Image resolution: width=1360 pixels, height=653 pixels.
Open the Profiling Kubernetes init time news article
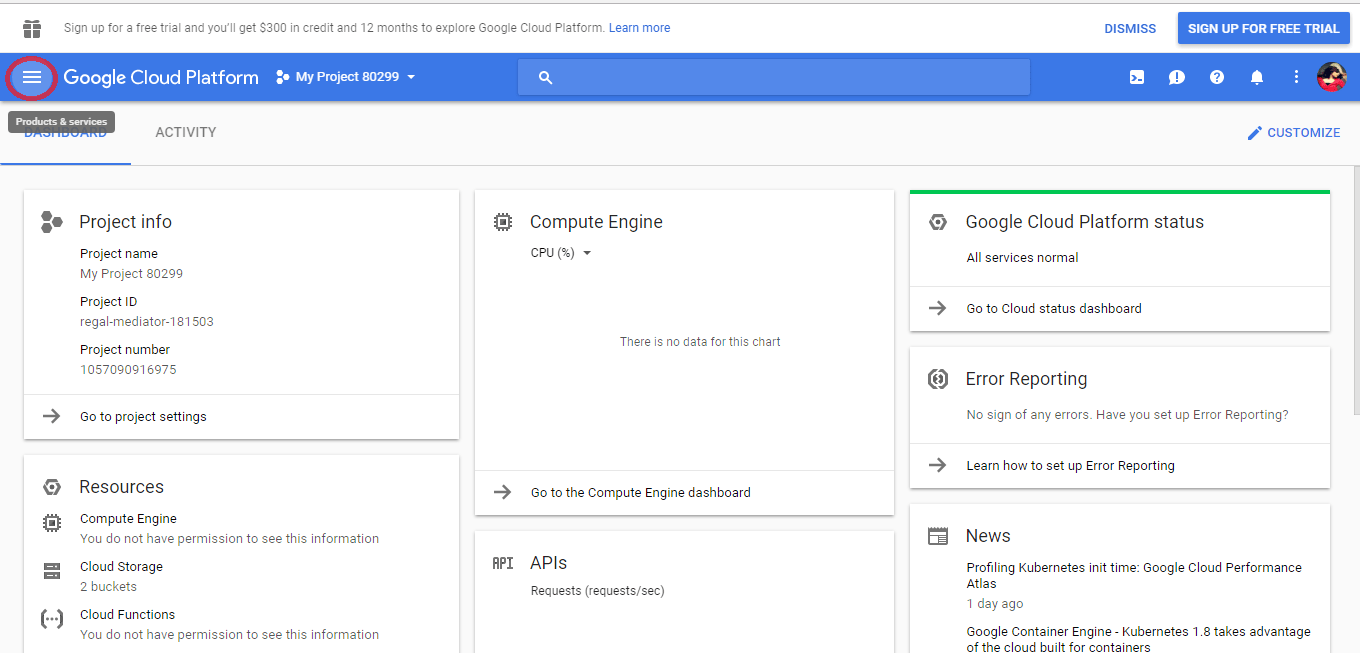[x=1134, y=576]
